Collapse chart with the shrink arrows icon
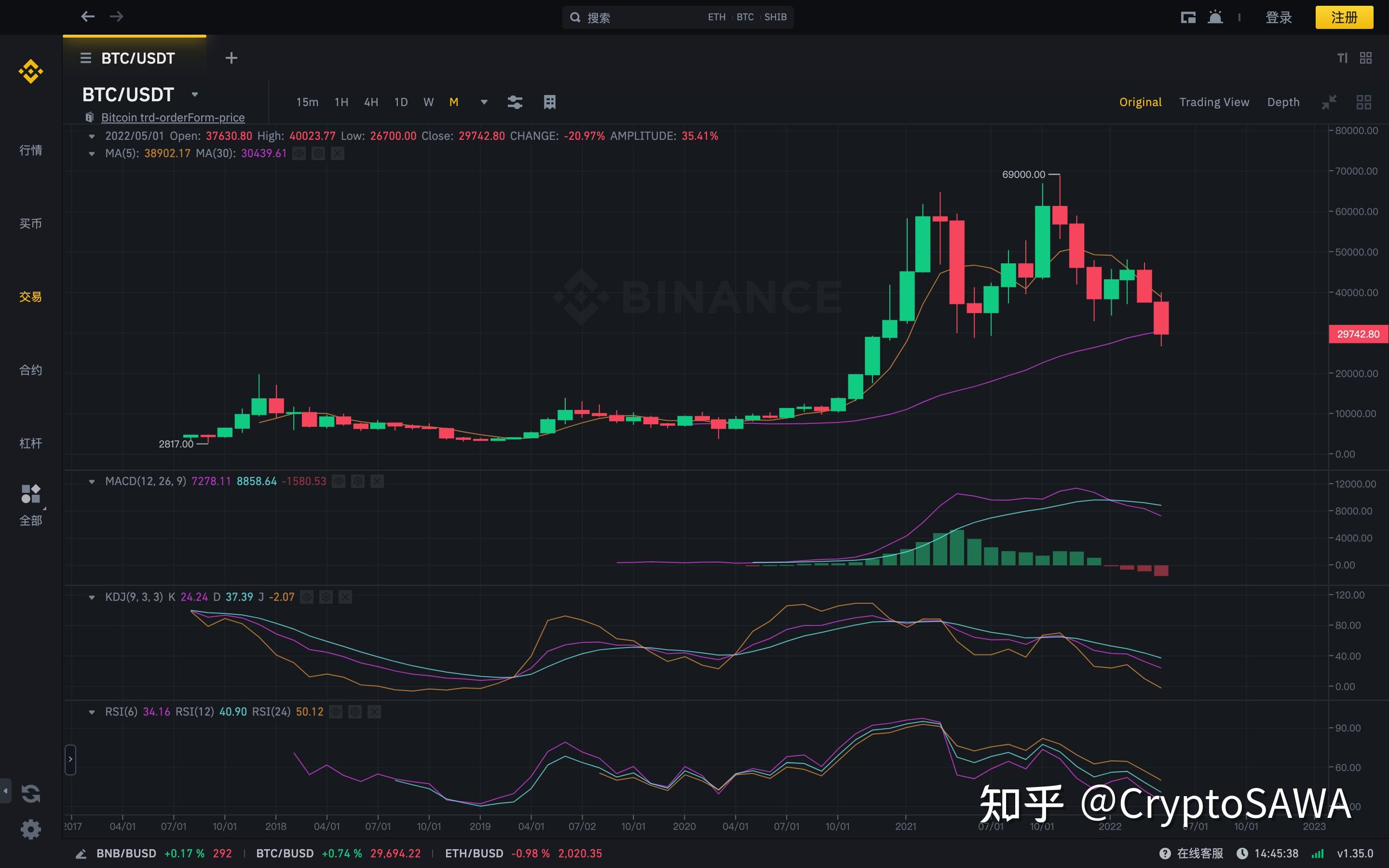This screenshot has width=1389, height=868. click(x=1329, y=102)
